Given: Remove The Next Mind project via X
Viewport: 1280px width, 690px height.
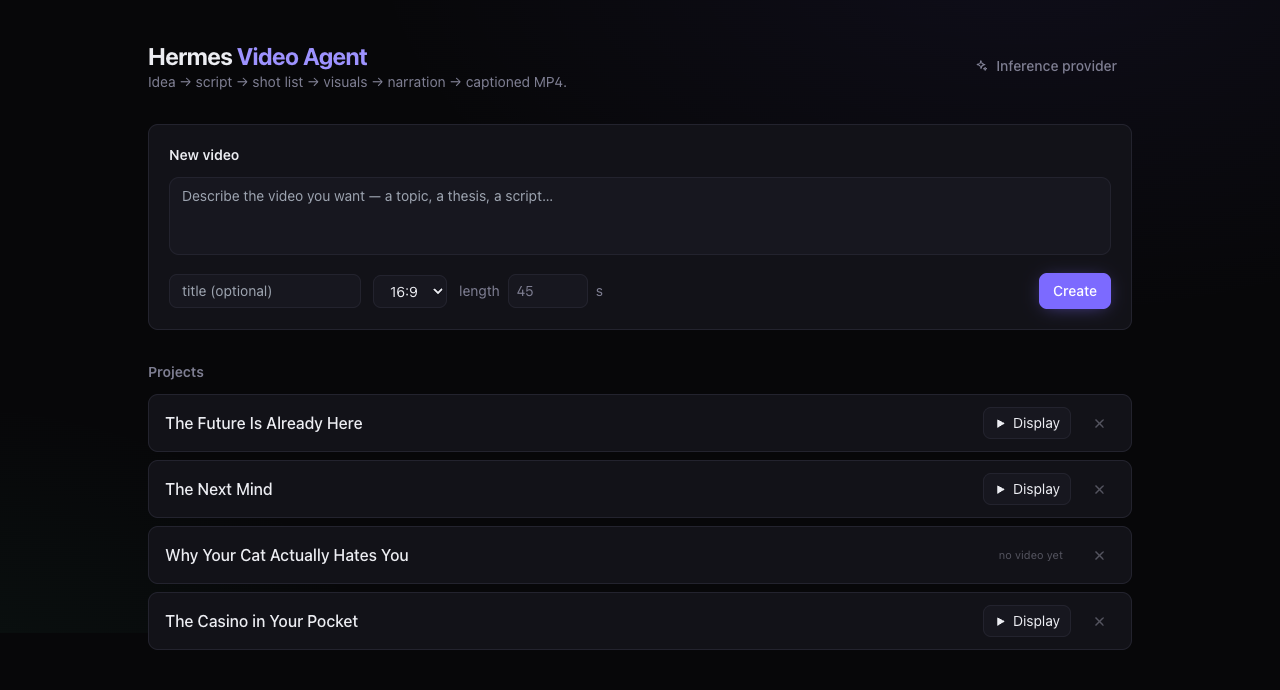Looking at the screenshot, I should [1099, 489].
